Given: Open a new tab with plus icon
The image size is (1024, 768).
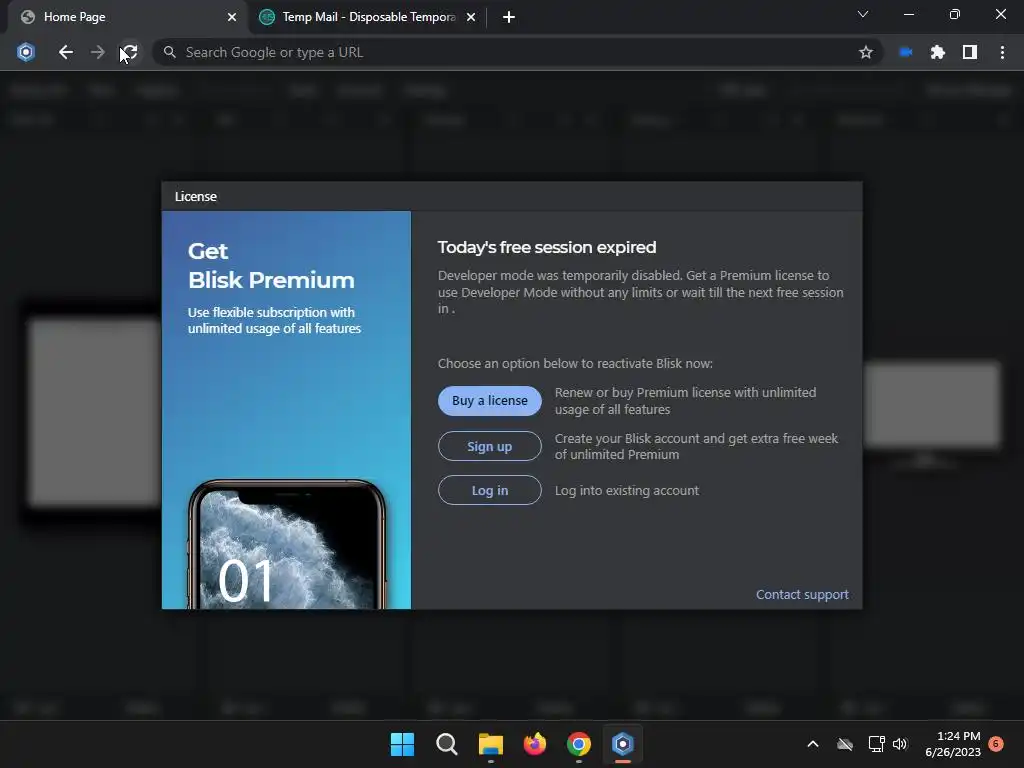Looking at the screenshot, I should point(509,17).
